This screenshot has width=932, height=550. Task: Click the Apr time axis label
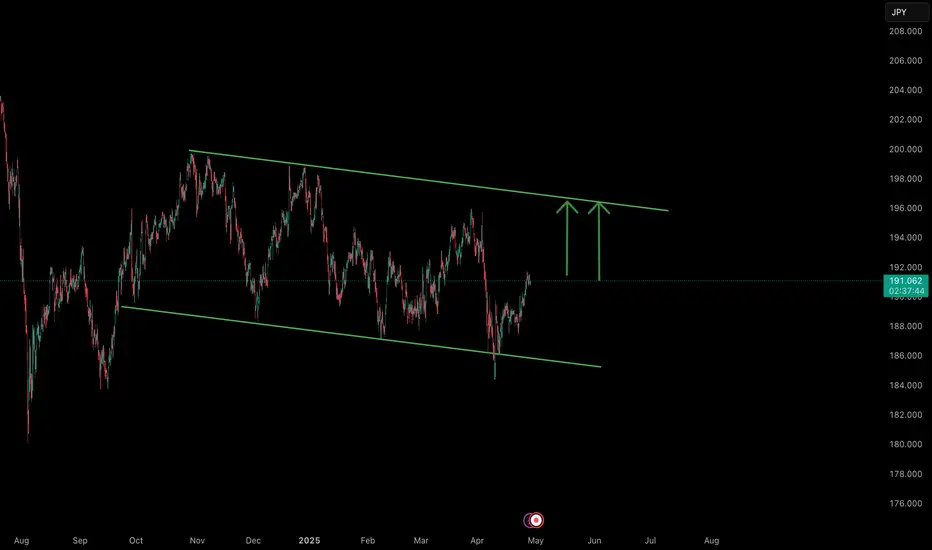477,540
